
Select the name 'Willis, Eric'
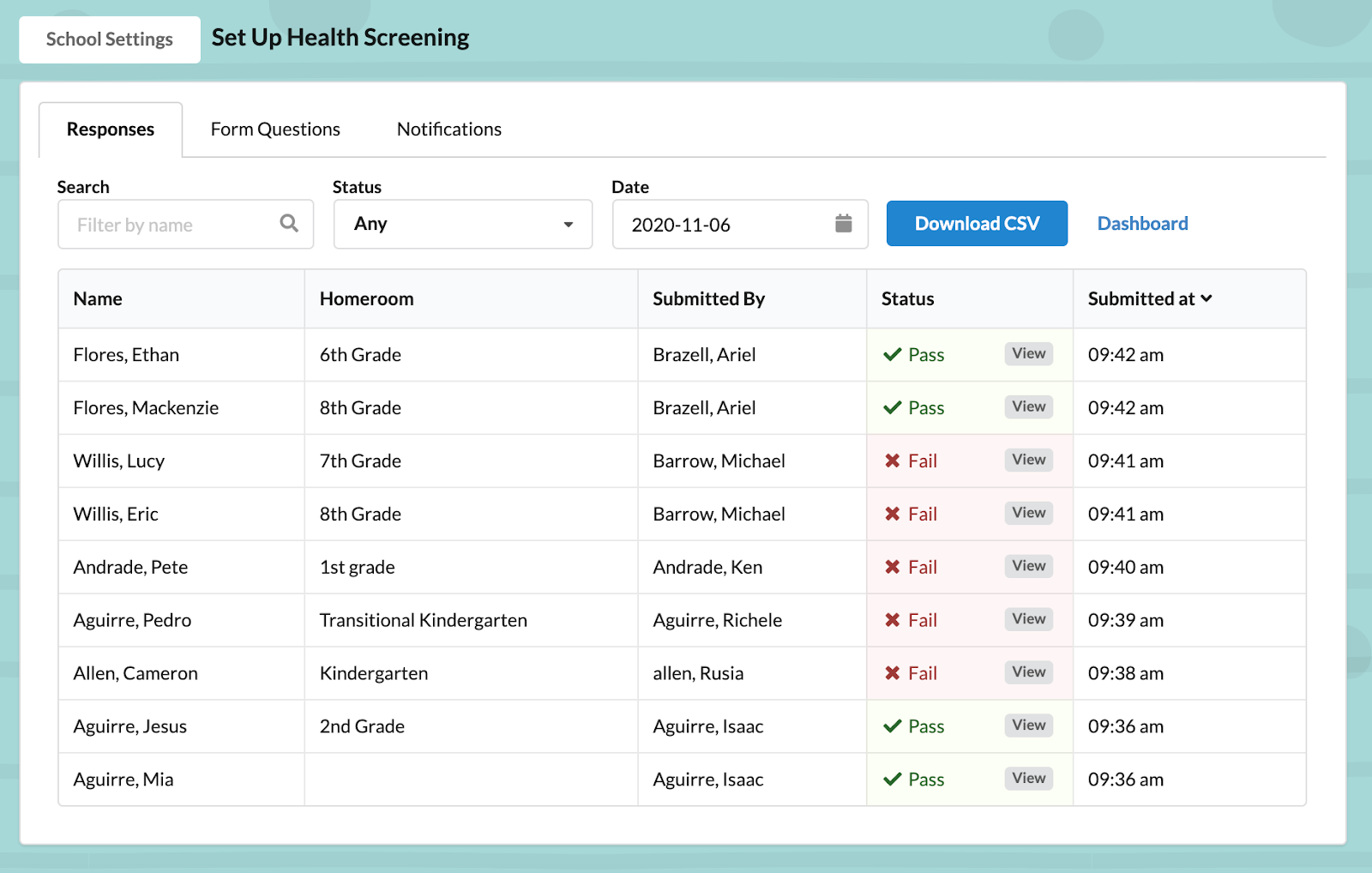tap(116, 515)
